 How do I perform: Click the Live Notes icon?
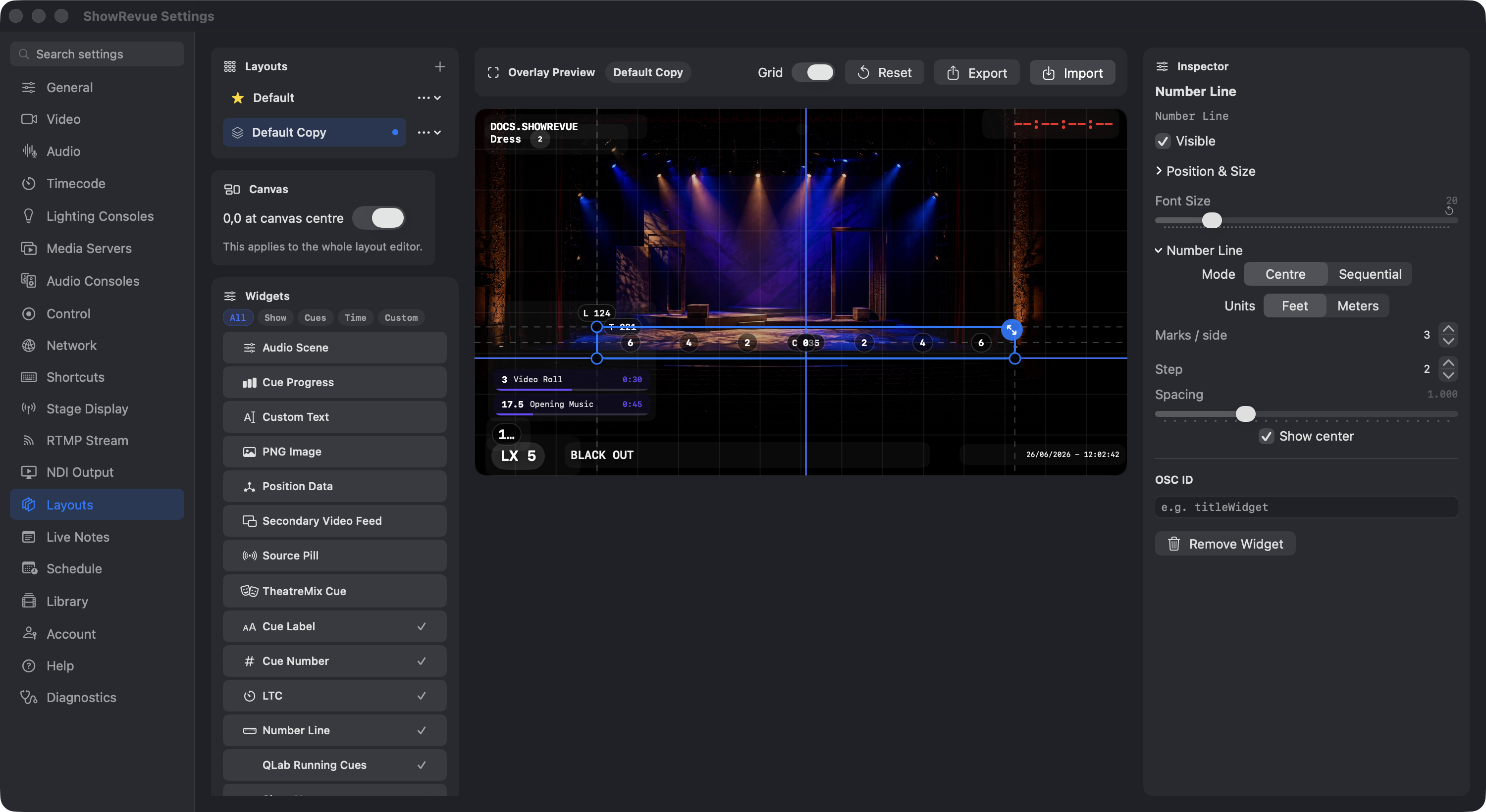[x=28, y=537]
